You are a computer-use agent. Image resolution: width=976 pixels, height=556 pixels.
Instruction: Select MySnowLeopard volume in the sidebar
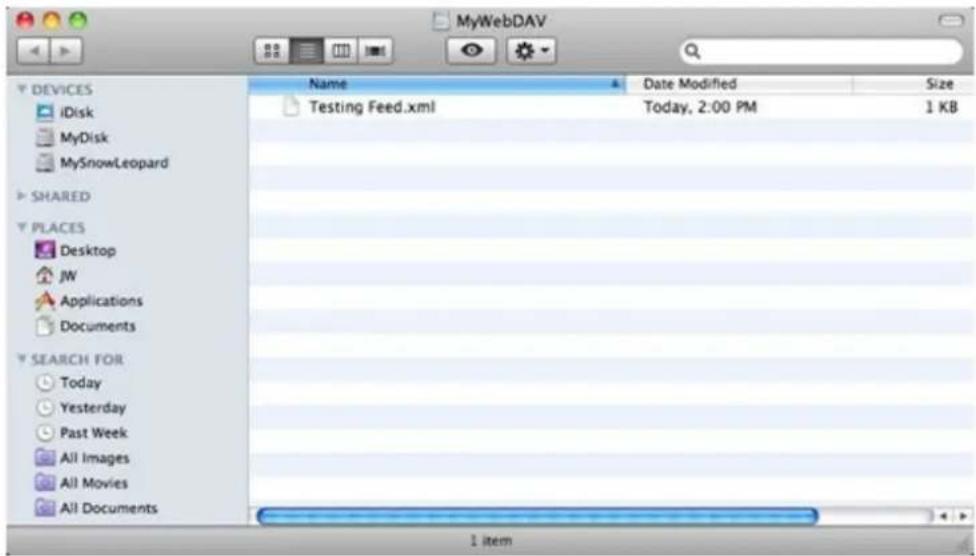coord(102,163)
